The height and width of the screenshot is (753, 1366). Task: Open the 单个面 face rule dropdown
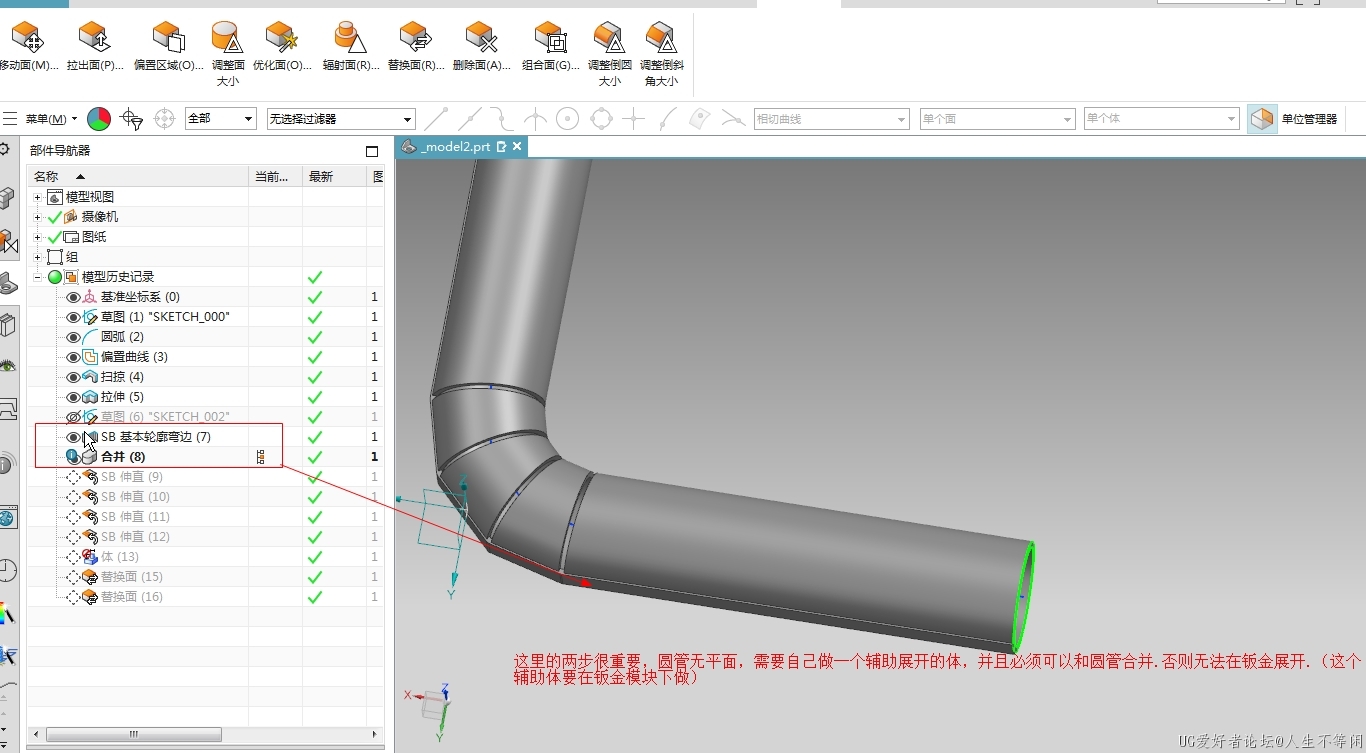(997, 119)
